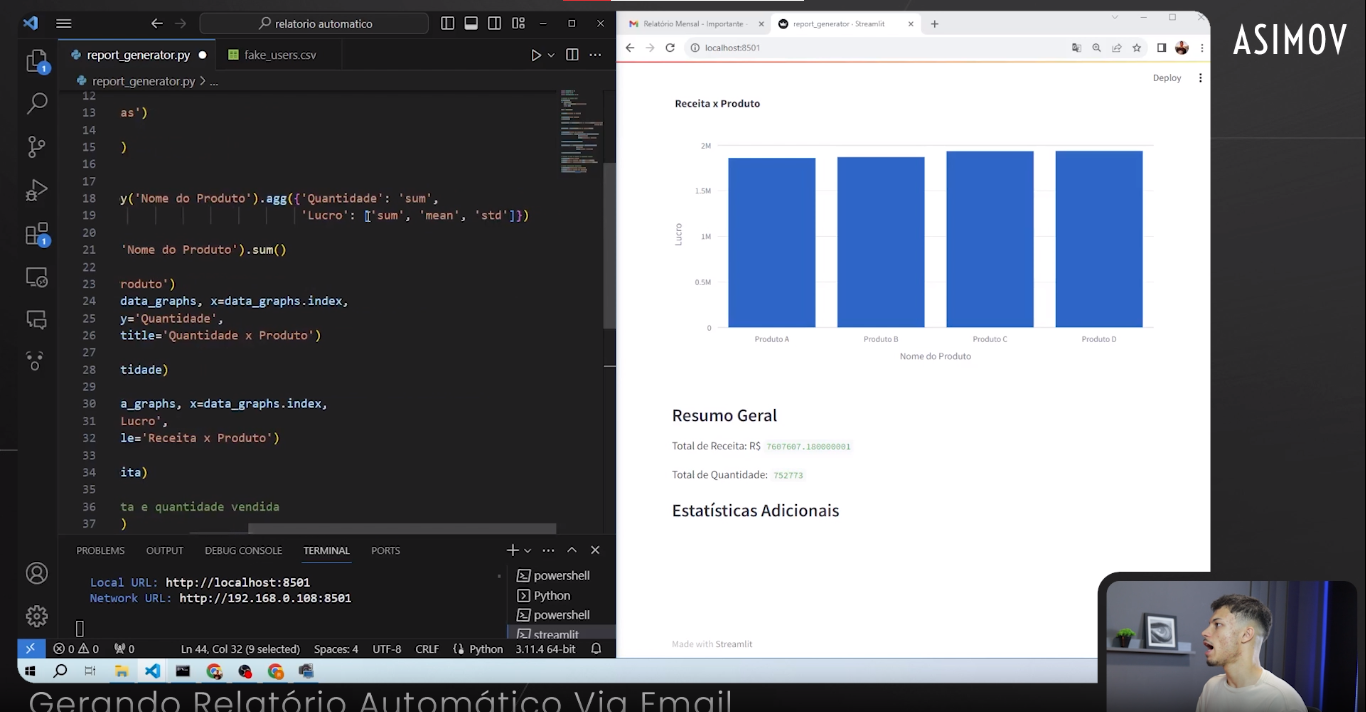Open the Accounts icon in sidebar

[x=36, y=572]
